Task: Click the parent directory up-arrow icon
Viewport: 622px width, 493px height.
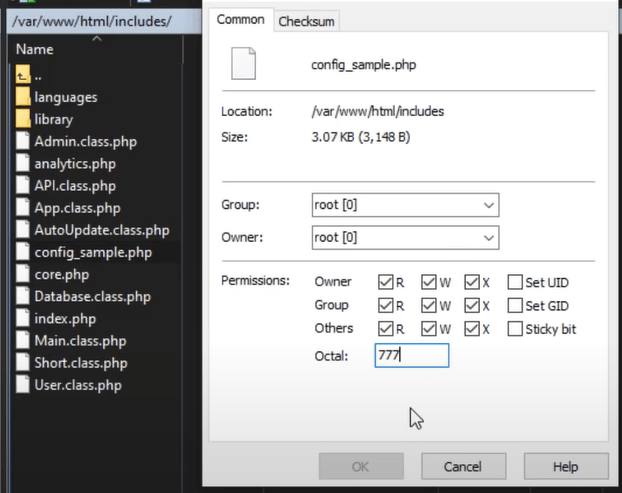Action: [24, 76]
